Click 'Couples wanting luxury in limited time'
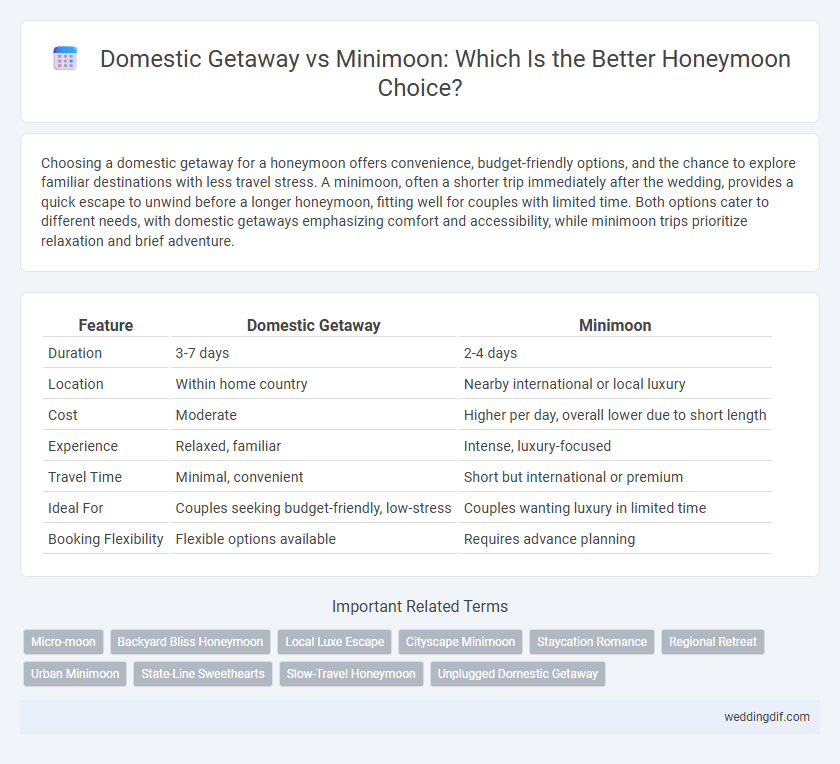This screenshot has width=840, height=764. 615,508
